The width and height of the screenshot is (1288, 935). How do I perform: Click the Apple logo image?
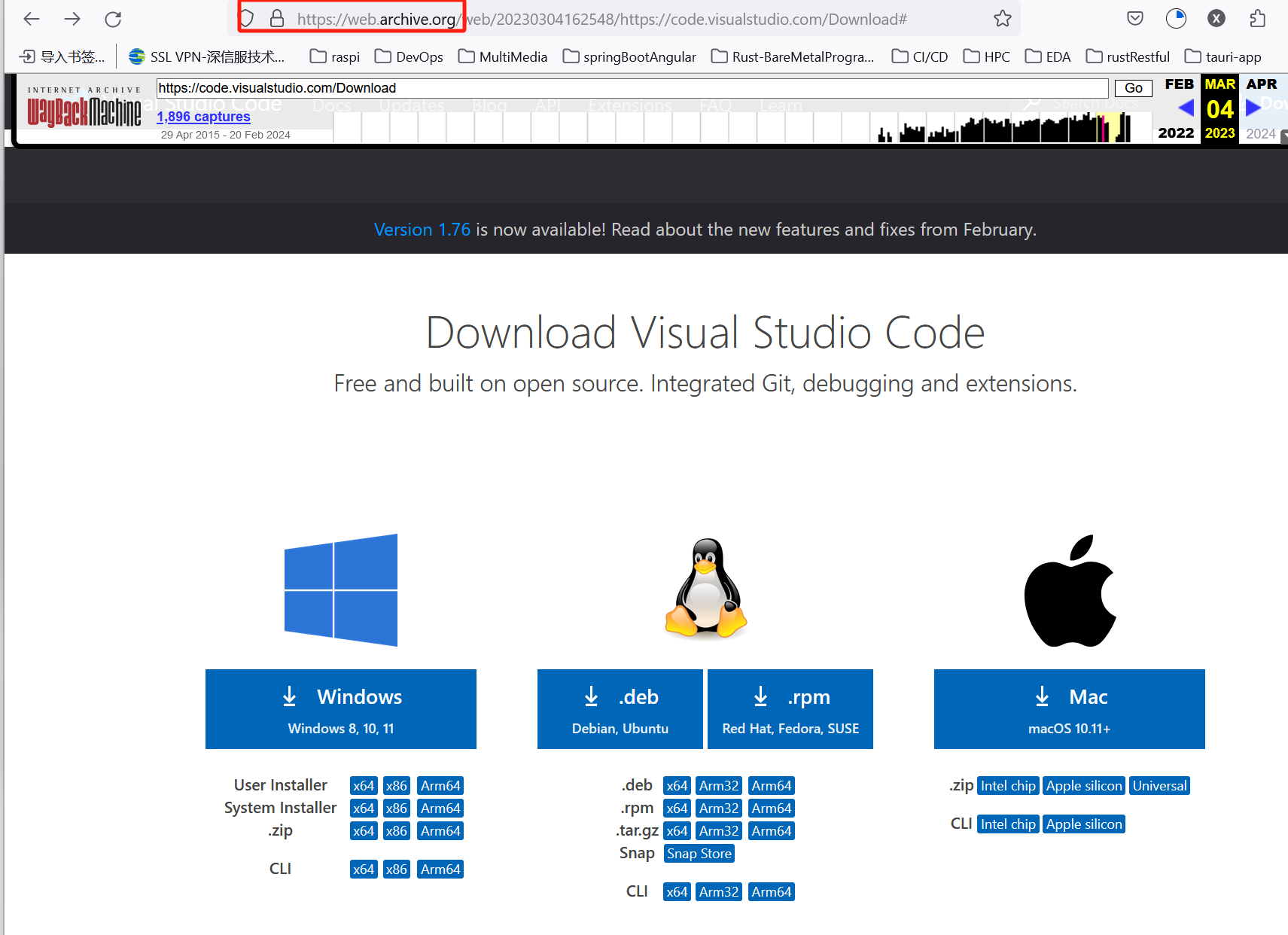coord(1070,591)
